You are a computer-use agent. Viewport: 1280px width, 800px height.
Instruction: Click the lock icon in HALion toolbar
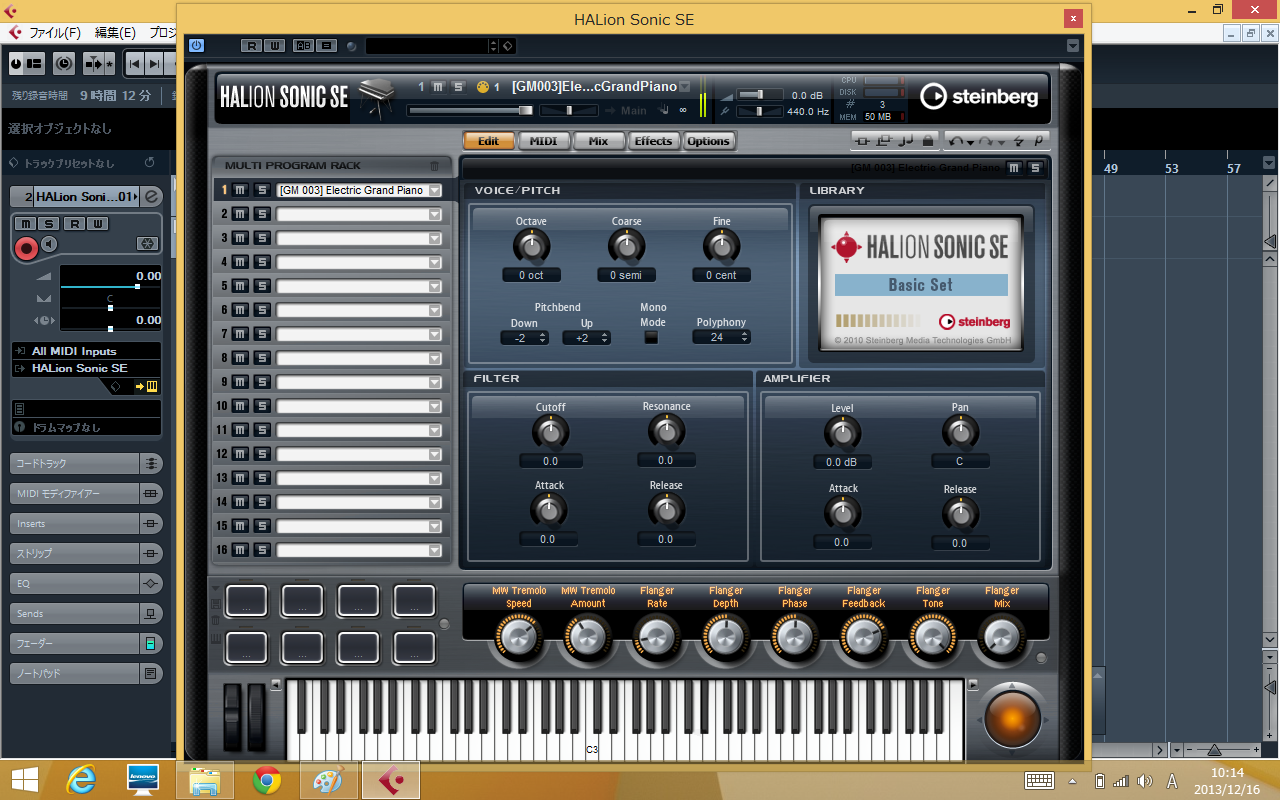[928, 141]
